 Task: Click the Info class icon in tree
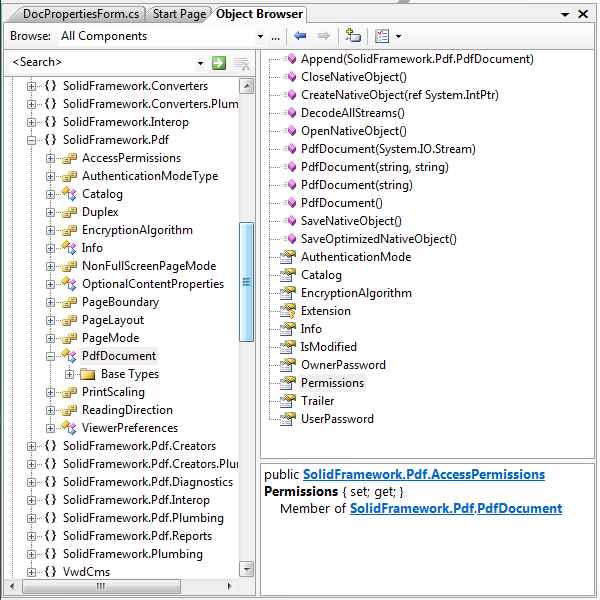click(69, 248)
